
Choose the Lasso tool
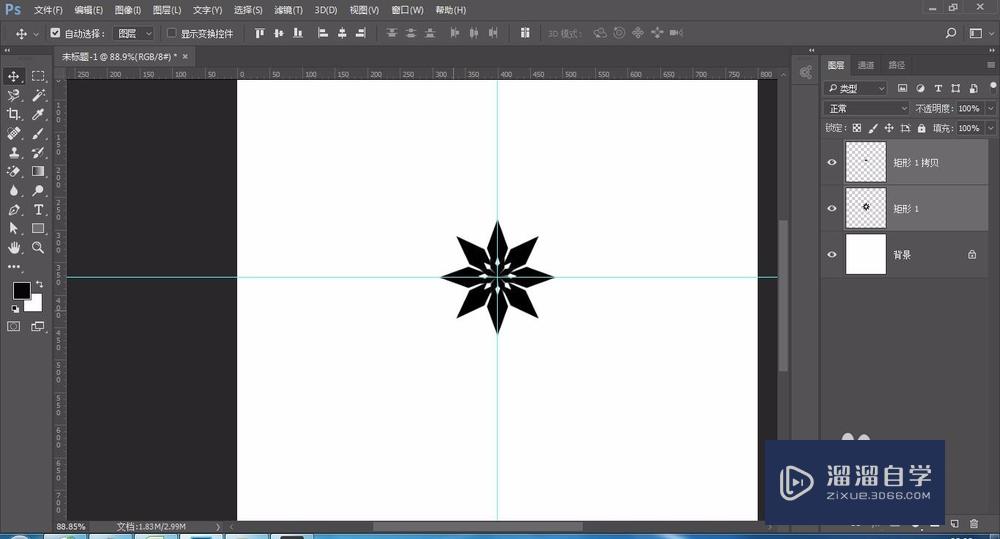[x=13, y=95]
